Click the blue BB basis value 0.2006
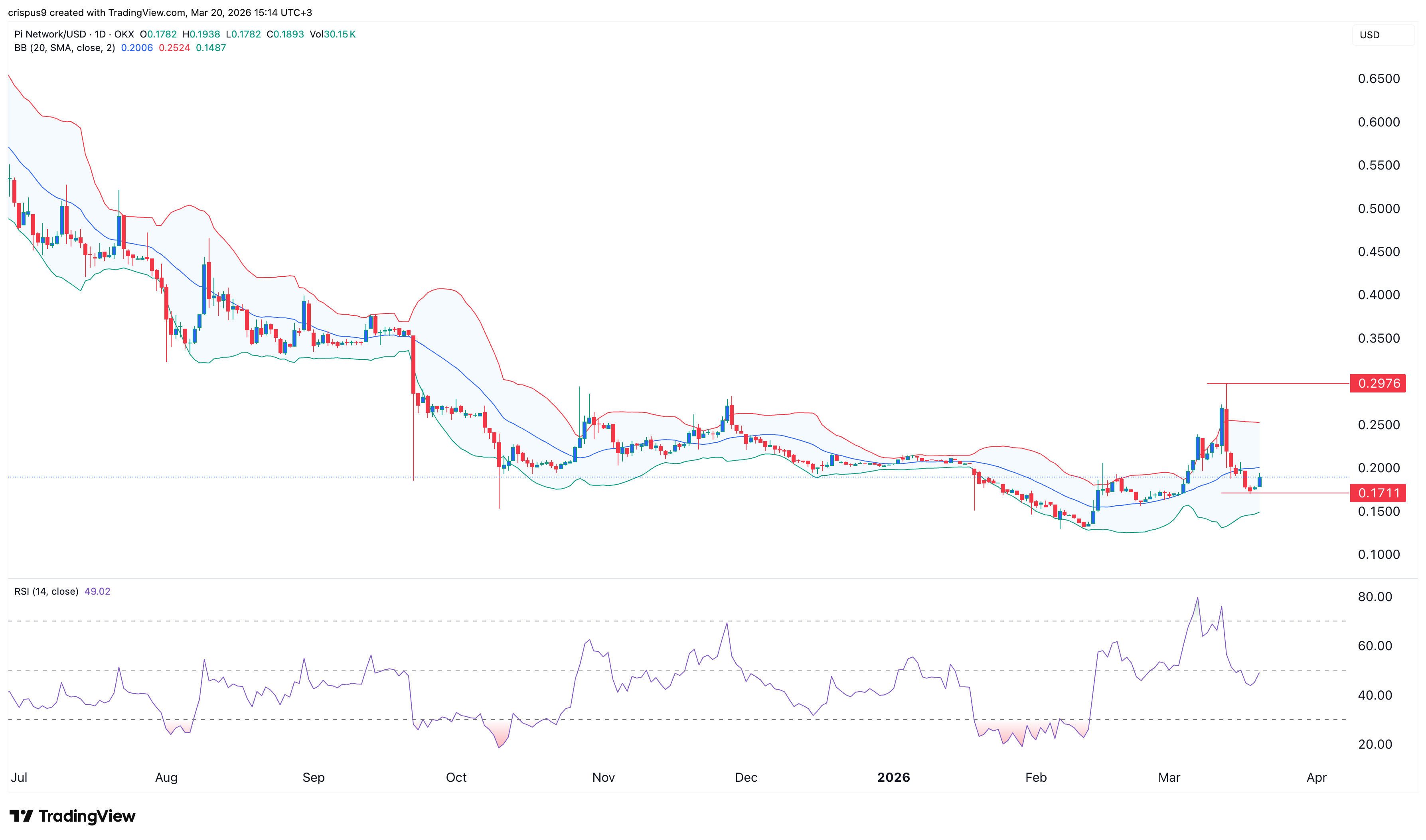1426x840 pixels. click(x=137, y=48)
